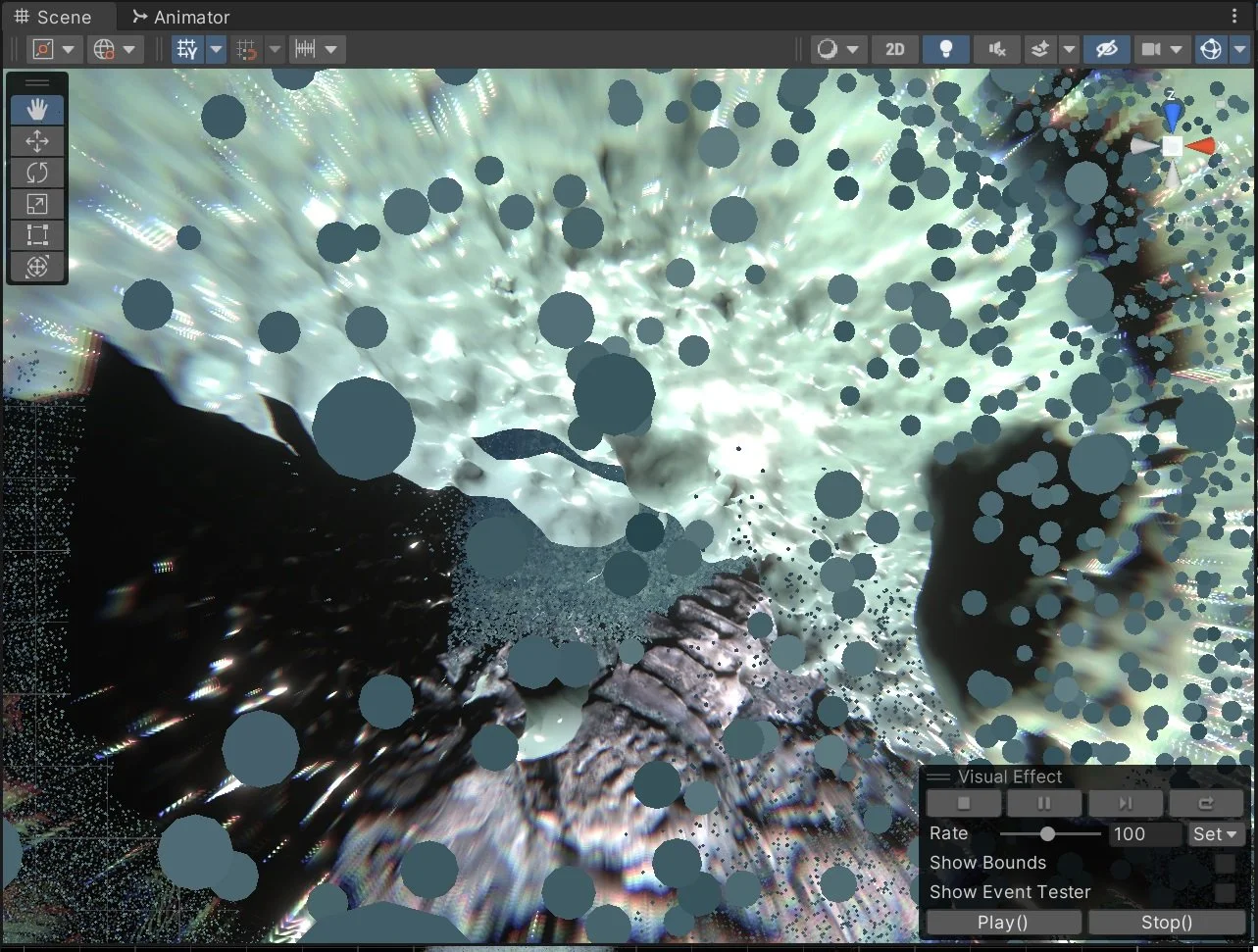Toggle scene lighting with the lightbulb button
The width and height of the screenshot is (1258, 952).
(946, 49)
